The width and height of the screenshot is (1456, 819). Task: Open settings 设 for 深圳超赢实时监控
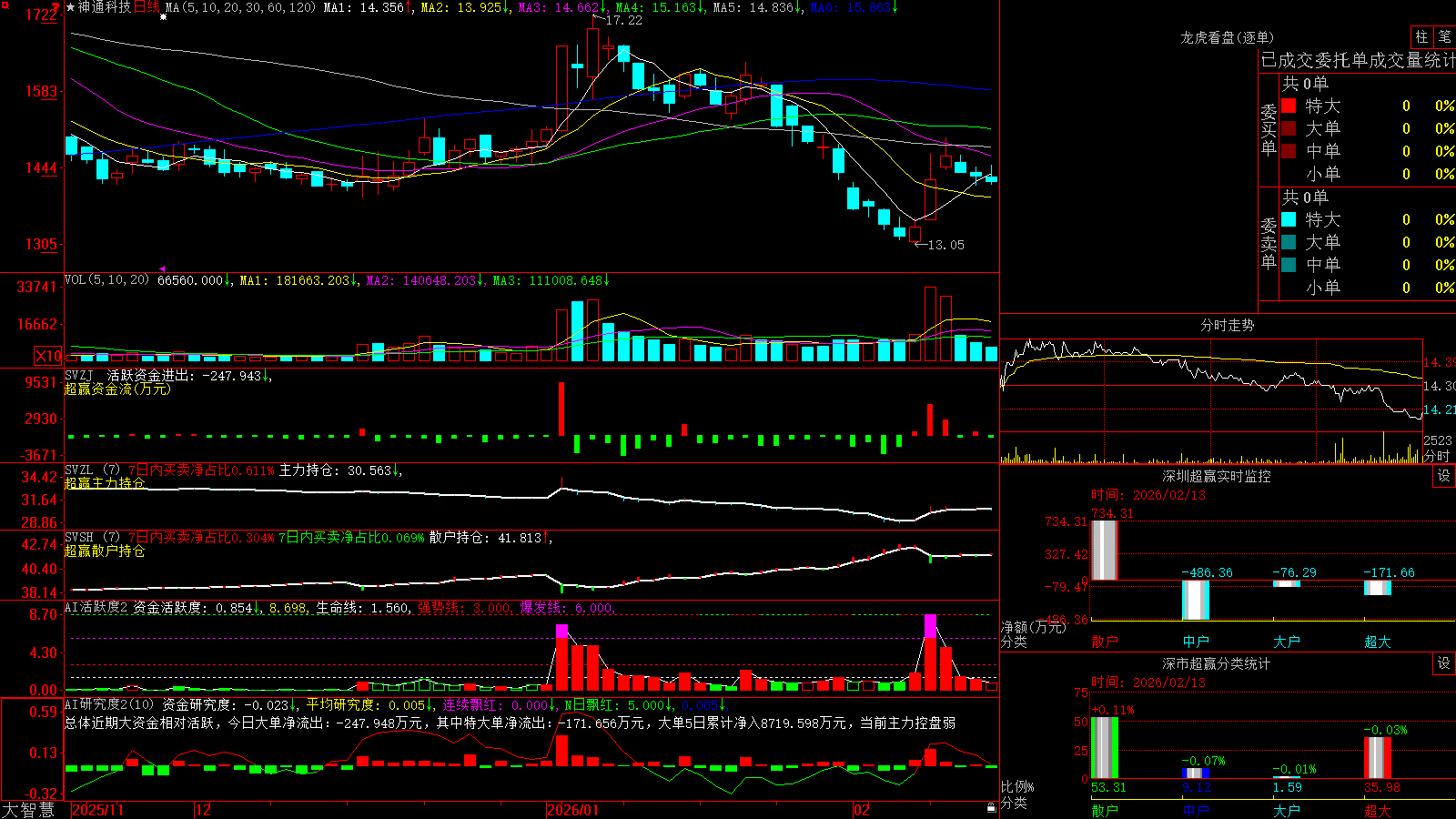tap(1444, 476)
